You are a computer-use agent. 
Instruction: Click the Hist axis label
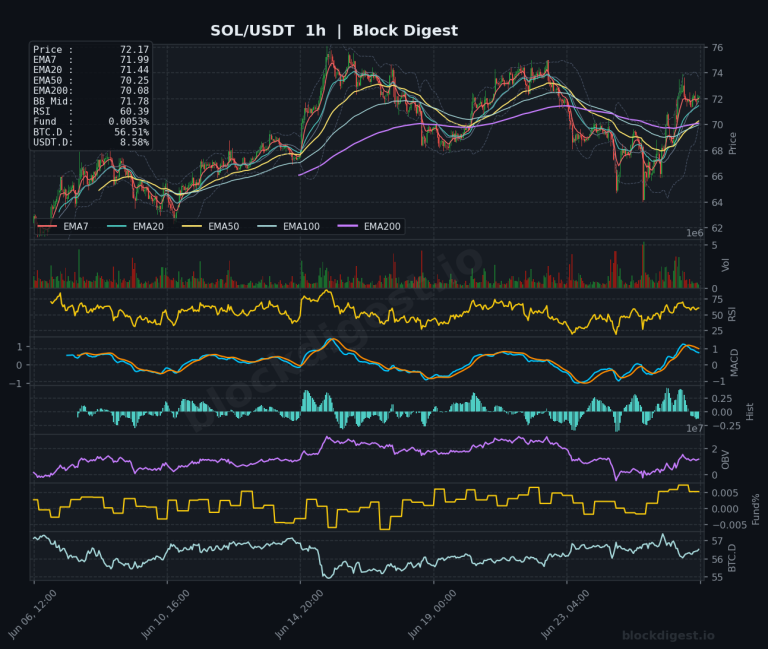tap(749, 411)
